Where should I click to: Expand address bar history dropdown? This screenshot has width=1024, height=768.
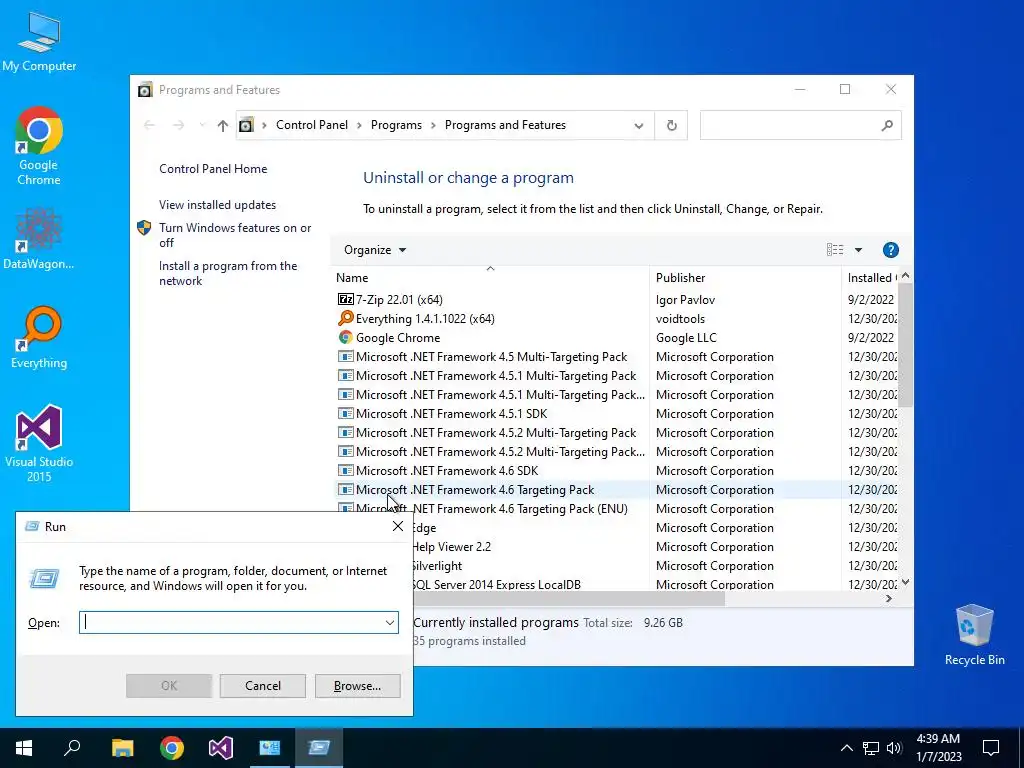coord(639,125)
